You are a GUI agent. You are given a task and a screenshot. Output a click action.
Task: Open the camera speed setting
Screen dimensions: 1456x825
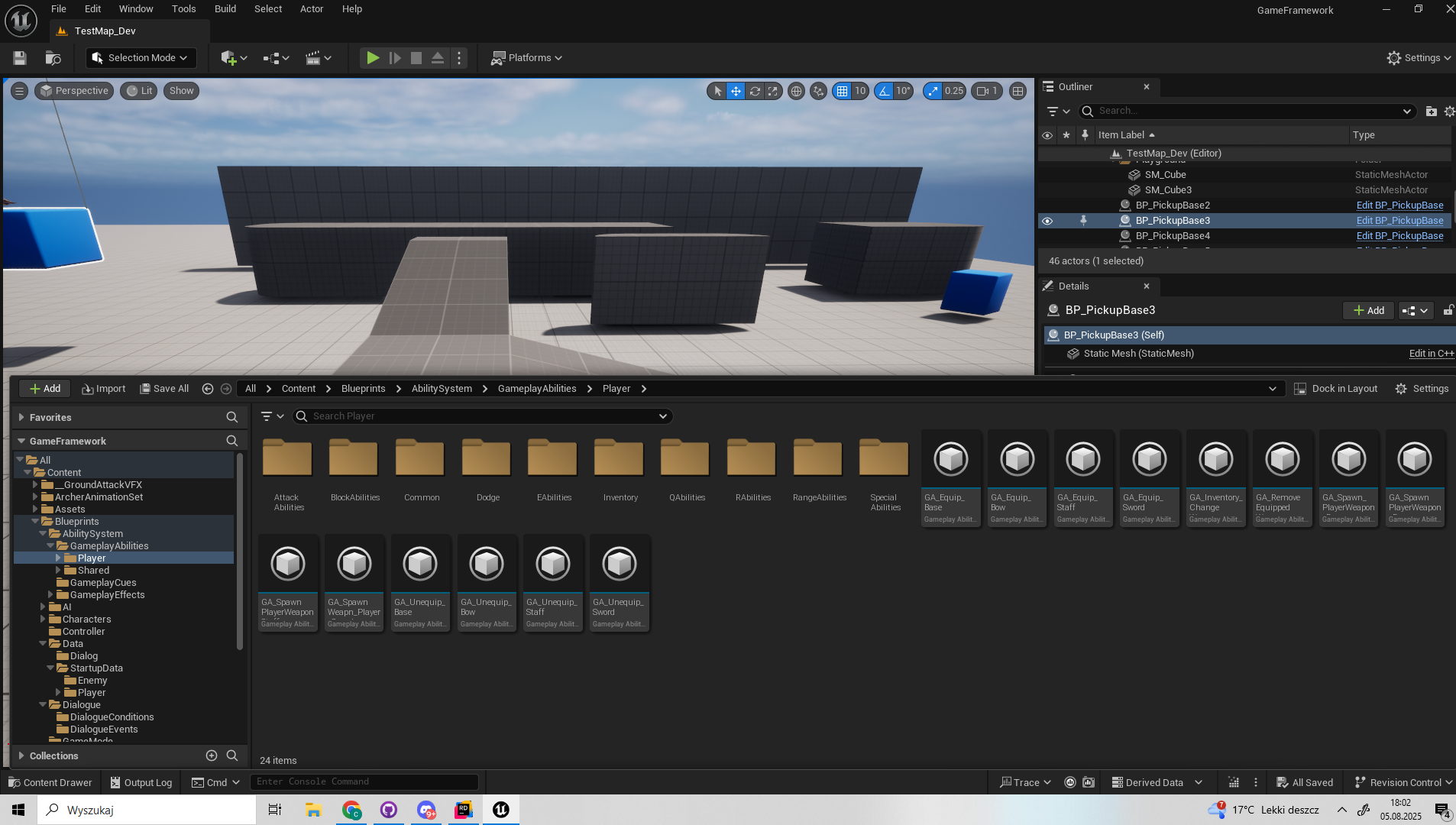987,91
